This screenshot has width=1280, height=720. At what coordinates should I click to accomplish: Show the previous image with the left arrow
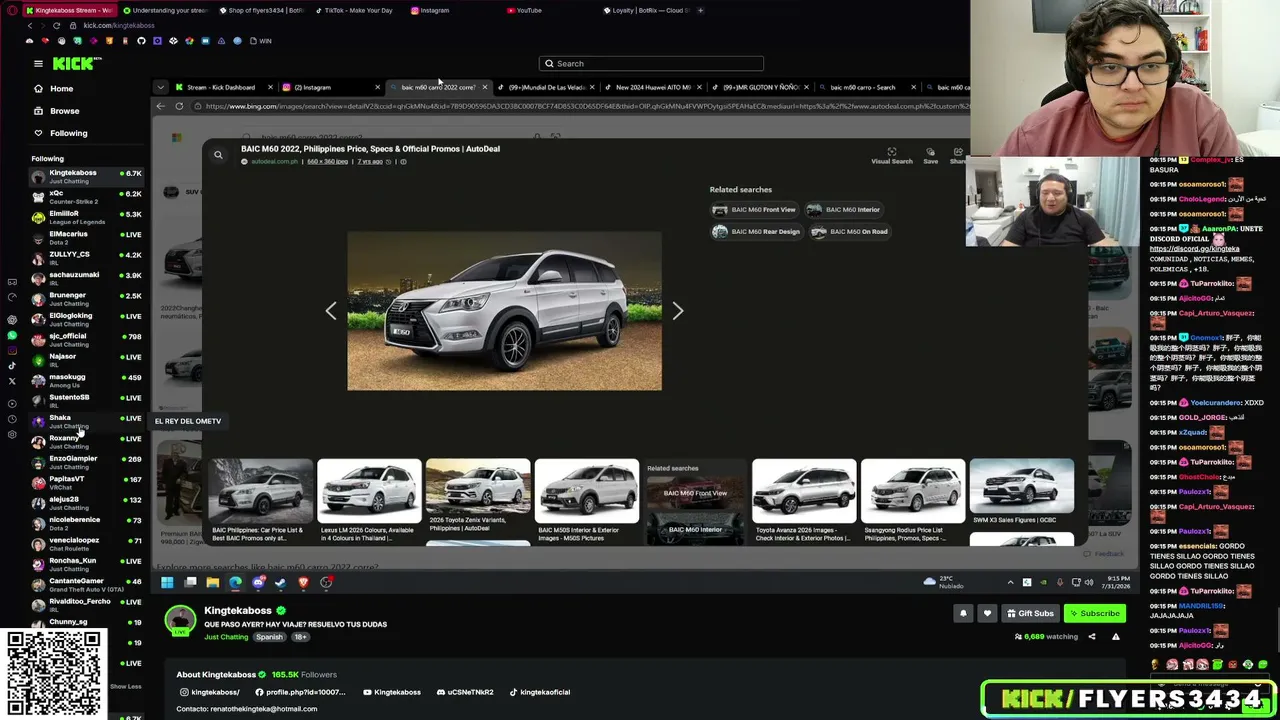(331, 311)
